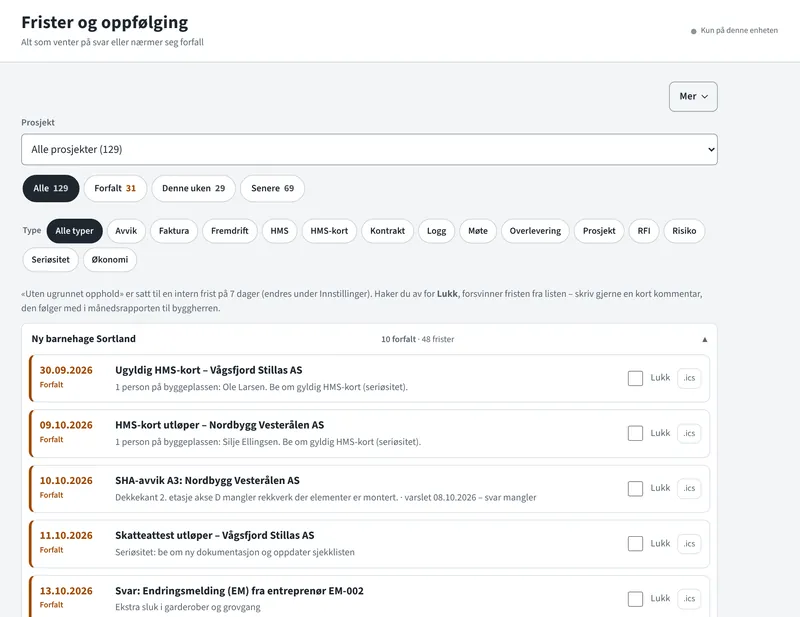
Task: Show only Forfalt 31 deadlines
Action: coord(115,188)
